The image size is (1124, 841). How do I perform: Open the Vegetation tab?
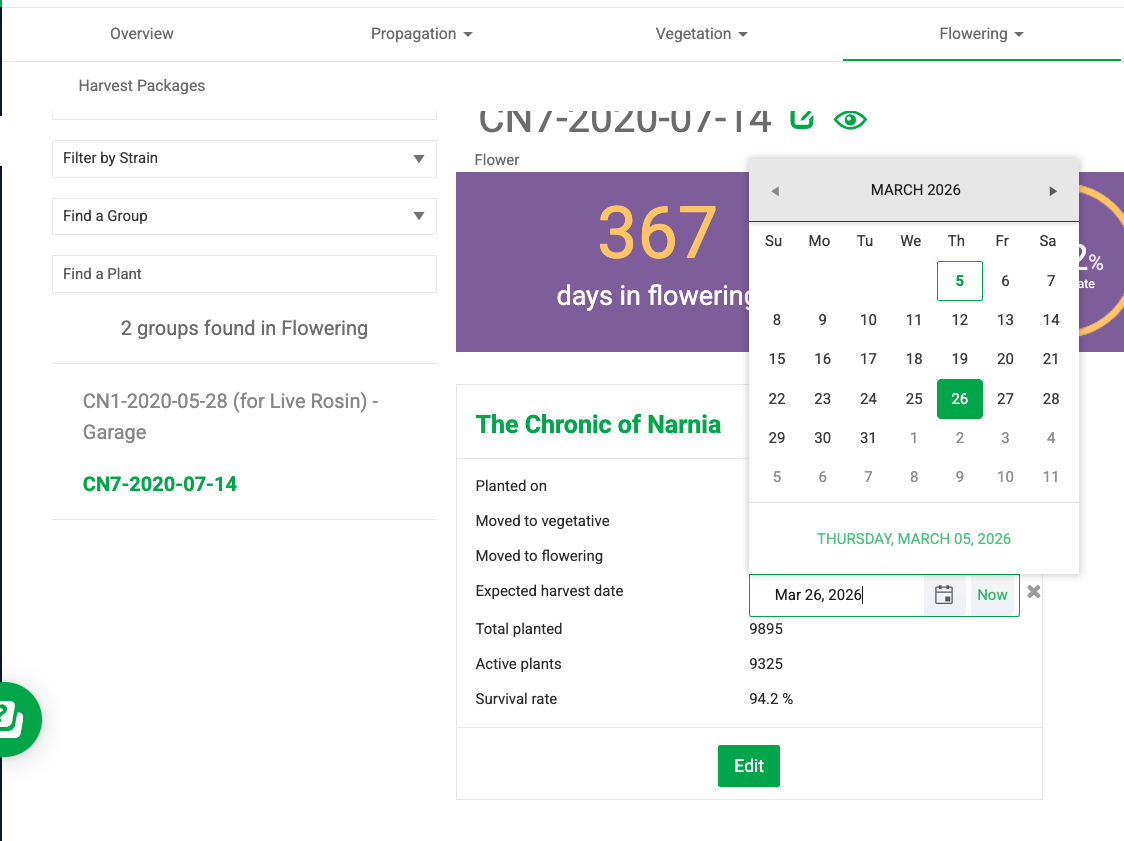[x=701, y=34]
